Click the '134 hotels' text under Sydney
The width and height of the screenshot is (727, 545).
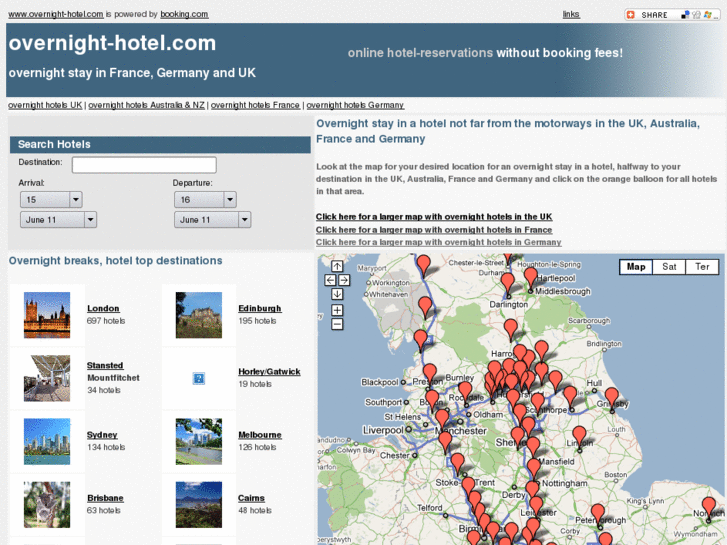[106, 447]
